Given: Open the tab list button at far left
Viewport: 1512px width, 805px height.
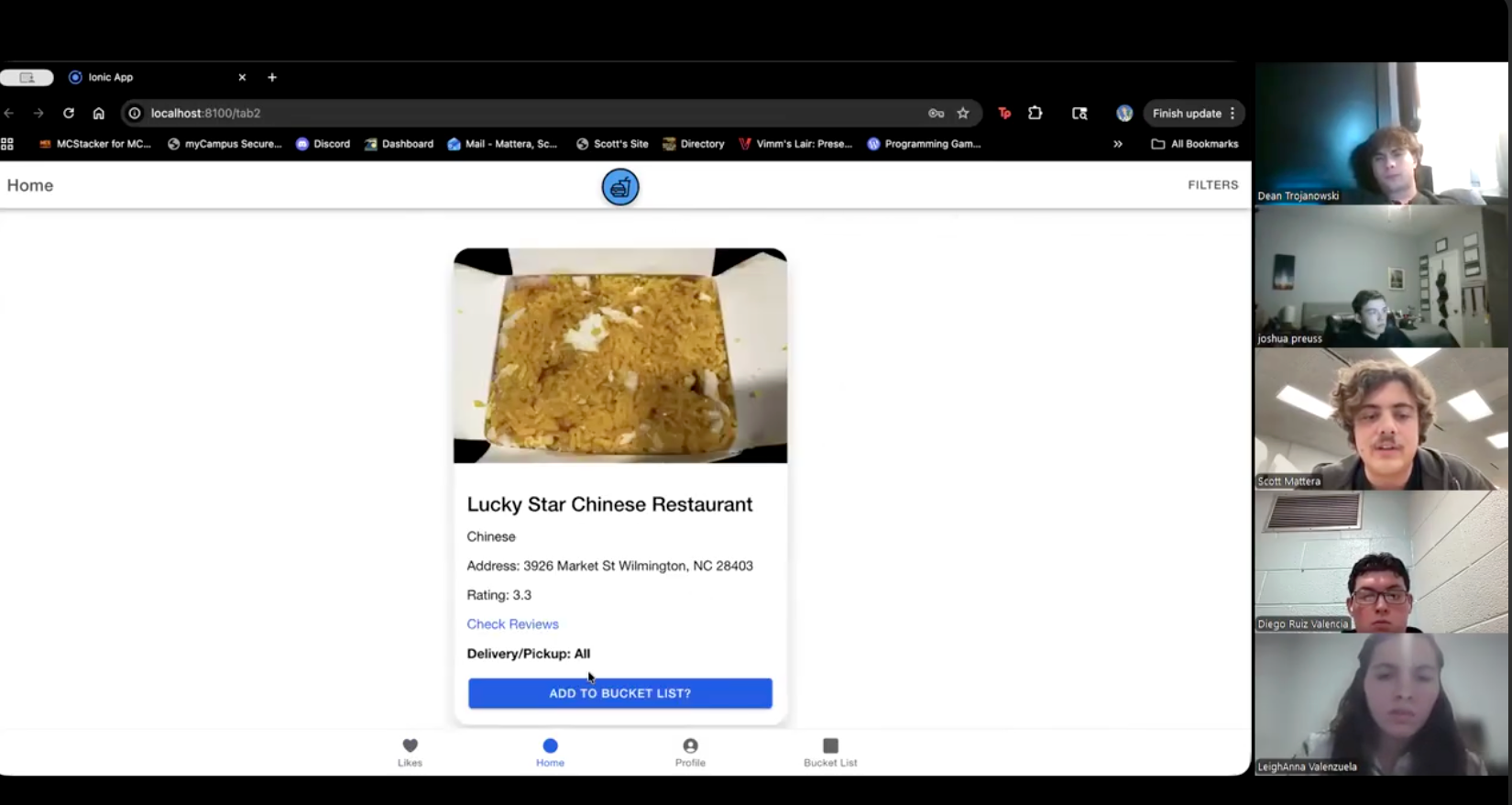Looking at the screenshot, I should click(x=27, y=78).
